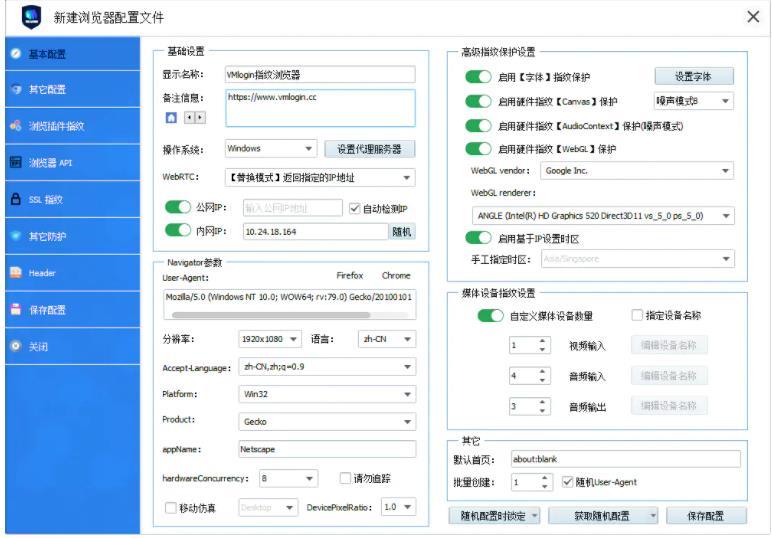This screenshot has width=772, height=538.
Task: Enable the 移动仿真 checkbox
Action: 171,507
